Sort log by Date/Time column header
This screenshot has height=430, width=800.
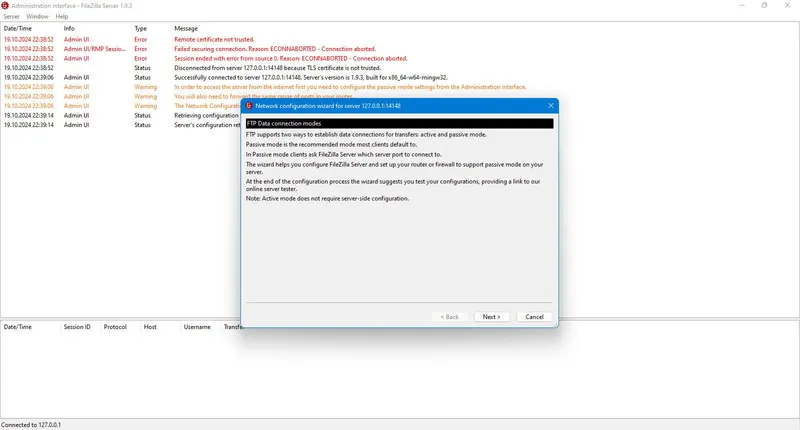(x=17, y=29)
